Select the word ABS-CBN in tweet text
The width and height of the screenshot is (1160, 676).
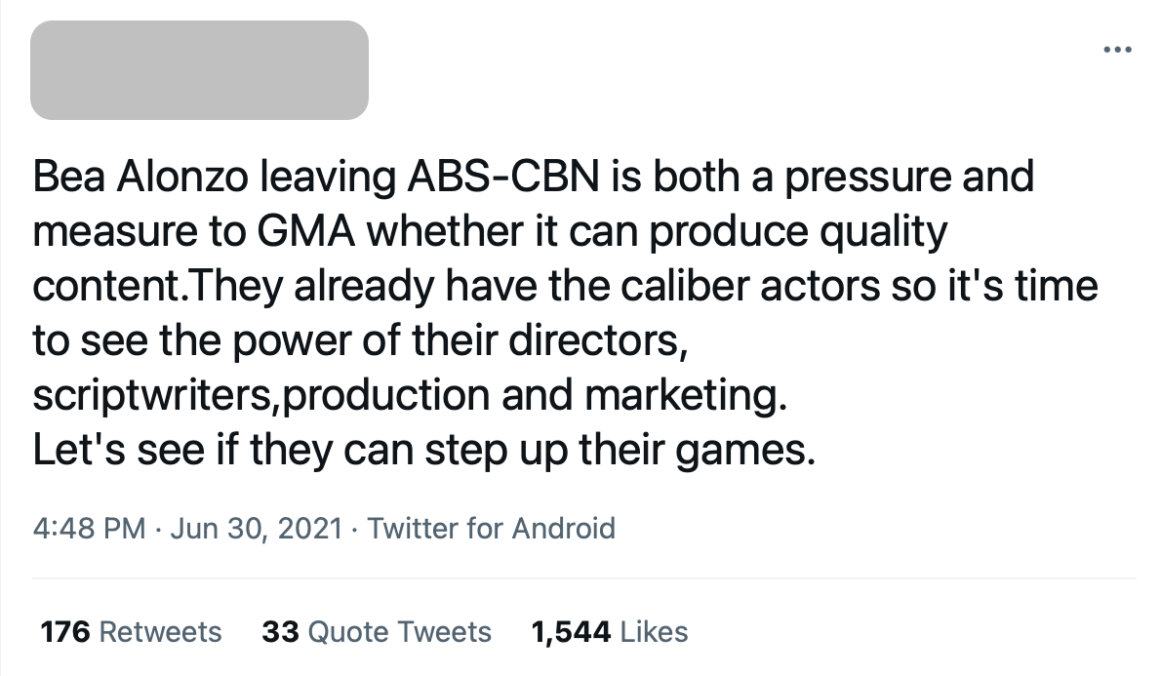pyautogui.click(x=503, y=177)
